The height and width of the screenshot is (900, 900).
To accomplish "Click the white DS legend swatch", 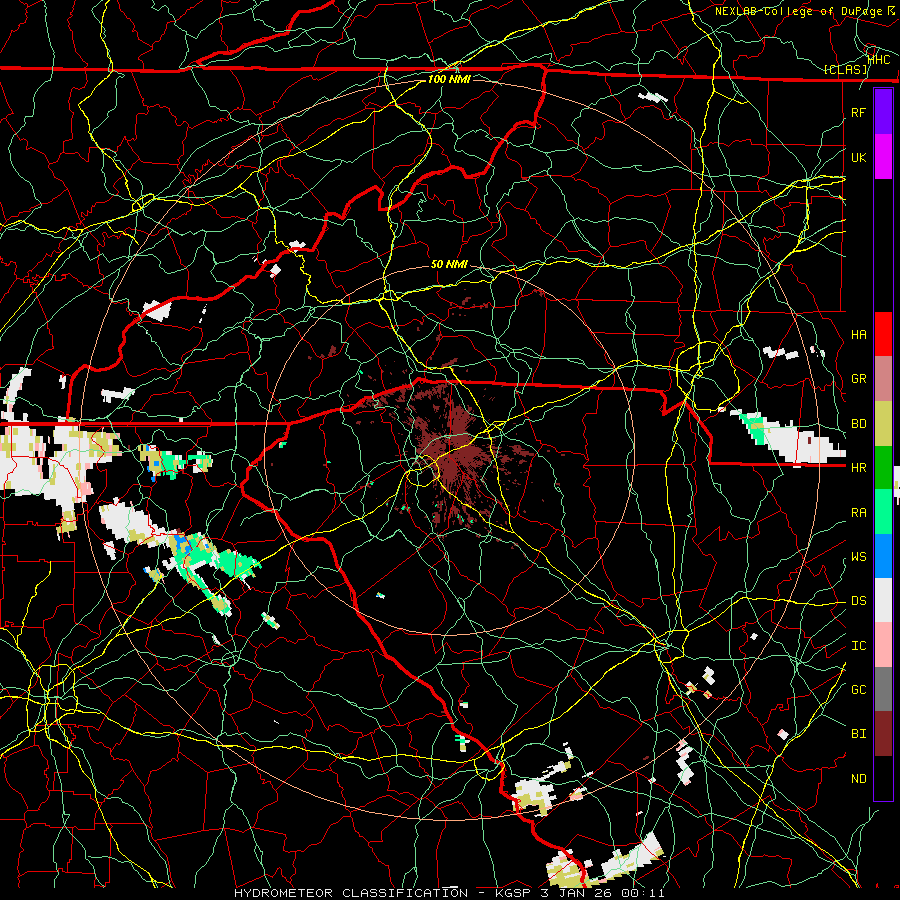I will click(883, 600).
